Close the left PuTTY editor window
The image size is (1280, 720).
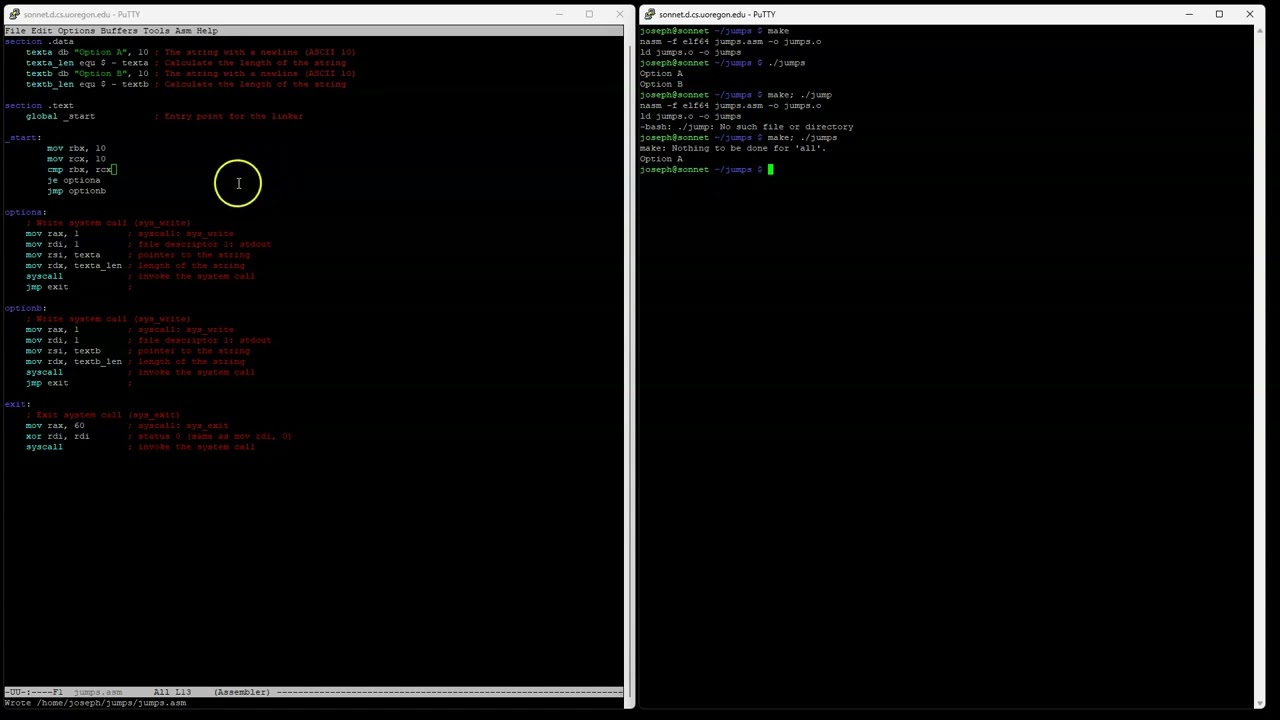pos(619,14)
